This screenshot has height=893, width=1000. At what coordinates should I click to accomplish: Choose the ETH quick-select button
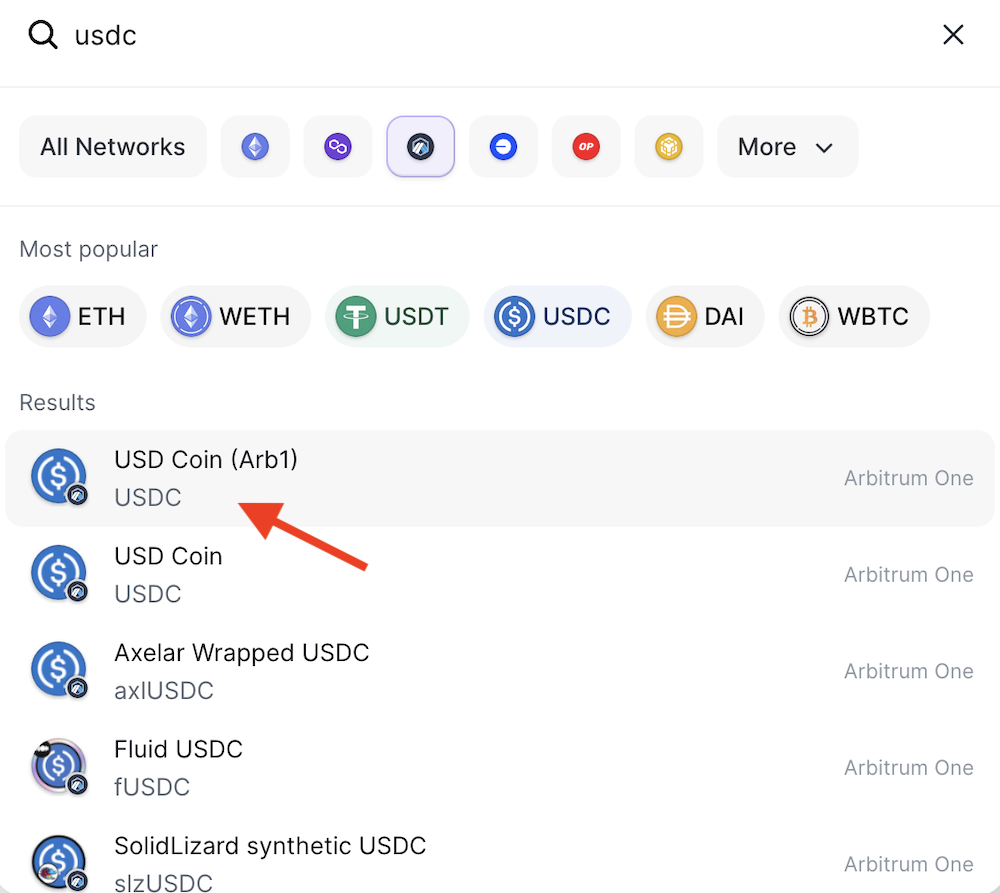tap(82, 316)
